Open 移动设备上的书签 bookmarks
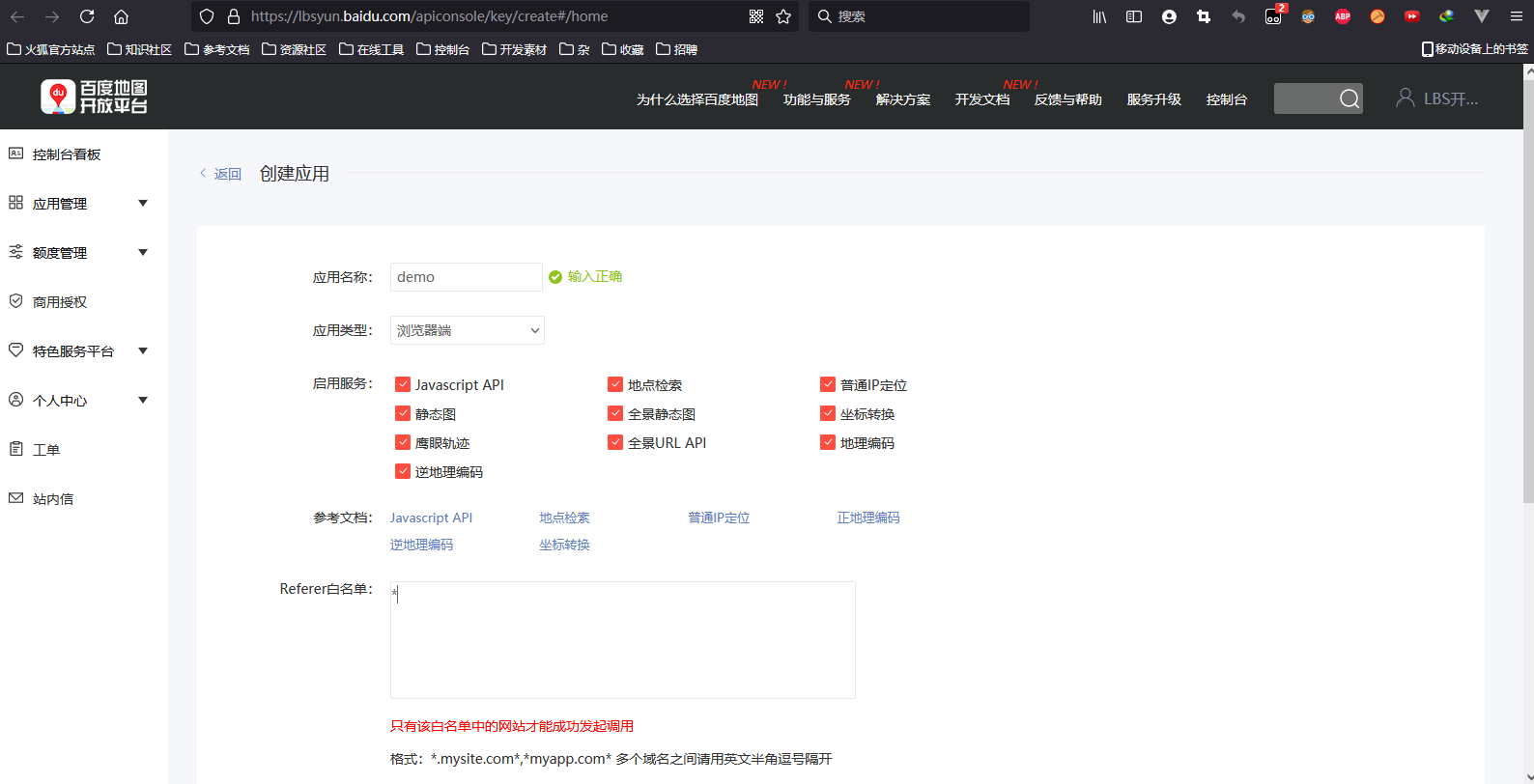Image resolution: width=1534 pixels, height=784 pixels. pos(1475,48)
